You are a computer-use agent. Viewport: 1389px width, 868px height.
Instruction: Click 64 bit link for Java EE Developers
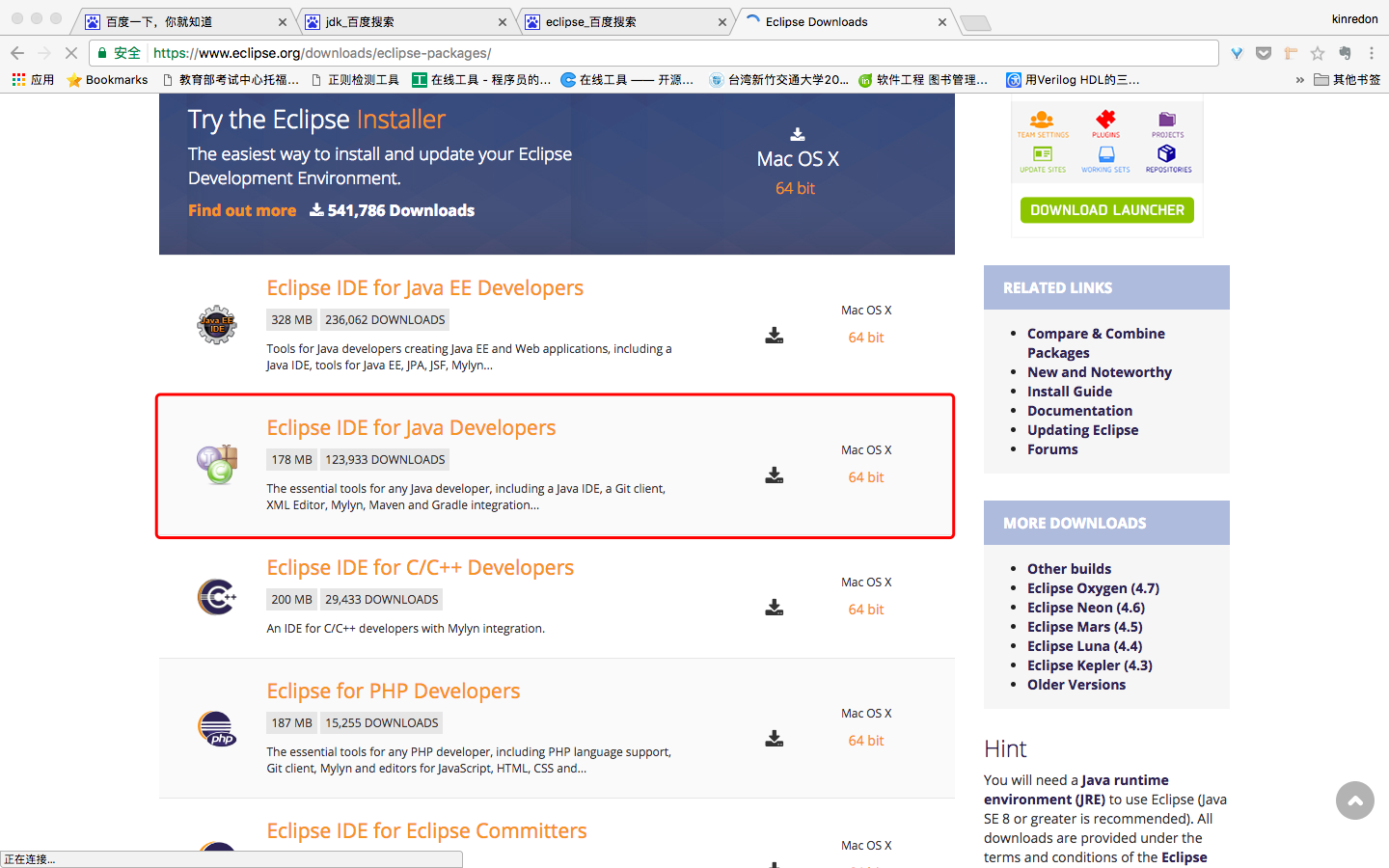pos(866,338)
